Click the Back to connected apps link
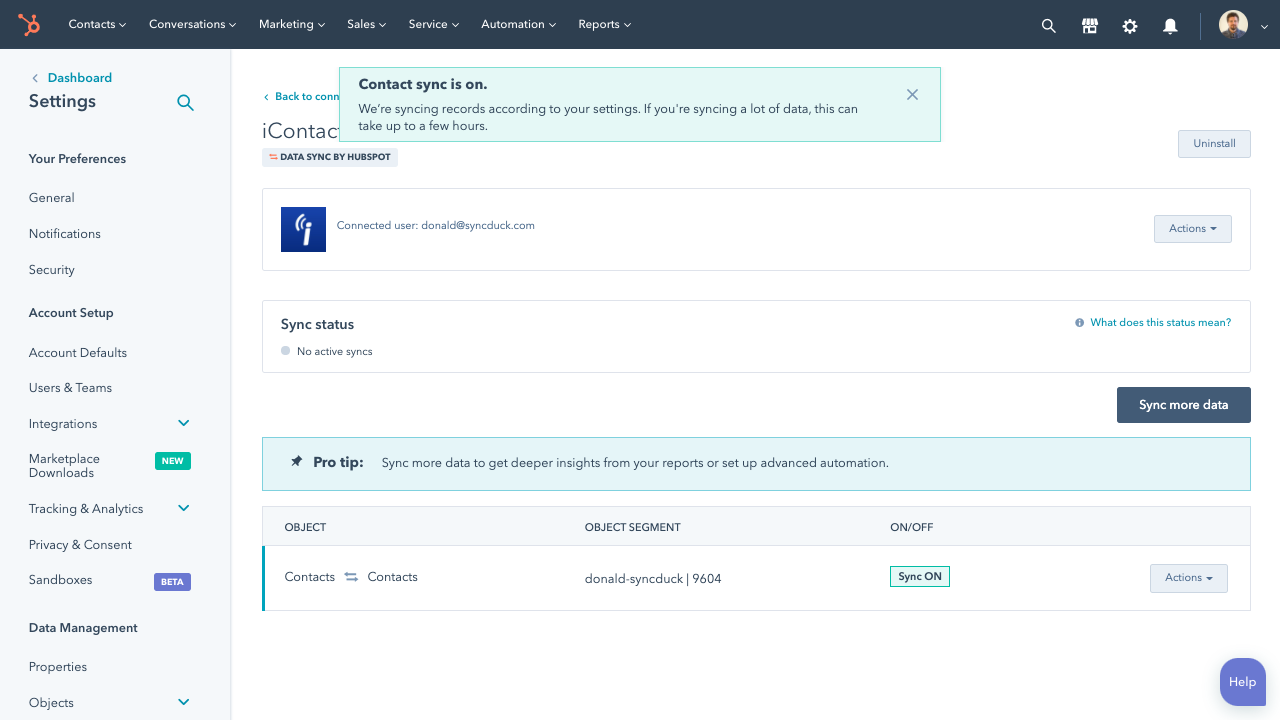The image size is (1280, 720). [x=301, y=97]
